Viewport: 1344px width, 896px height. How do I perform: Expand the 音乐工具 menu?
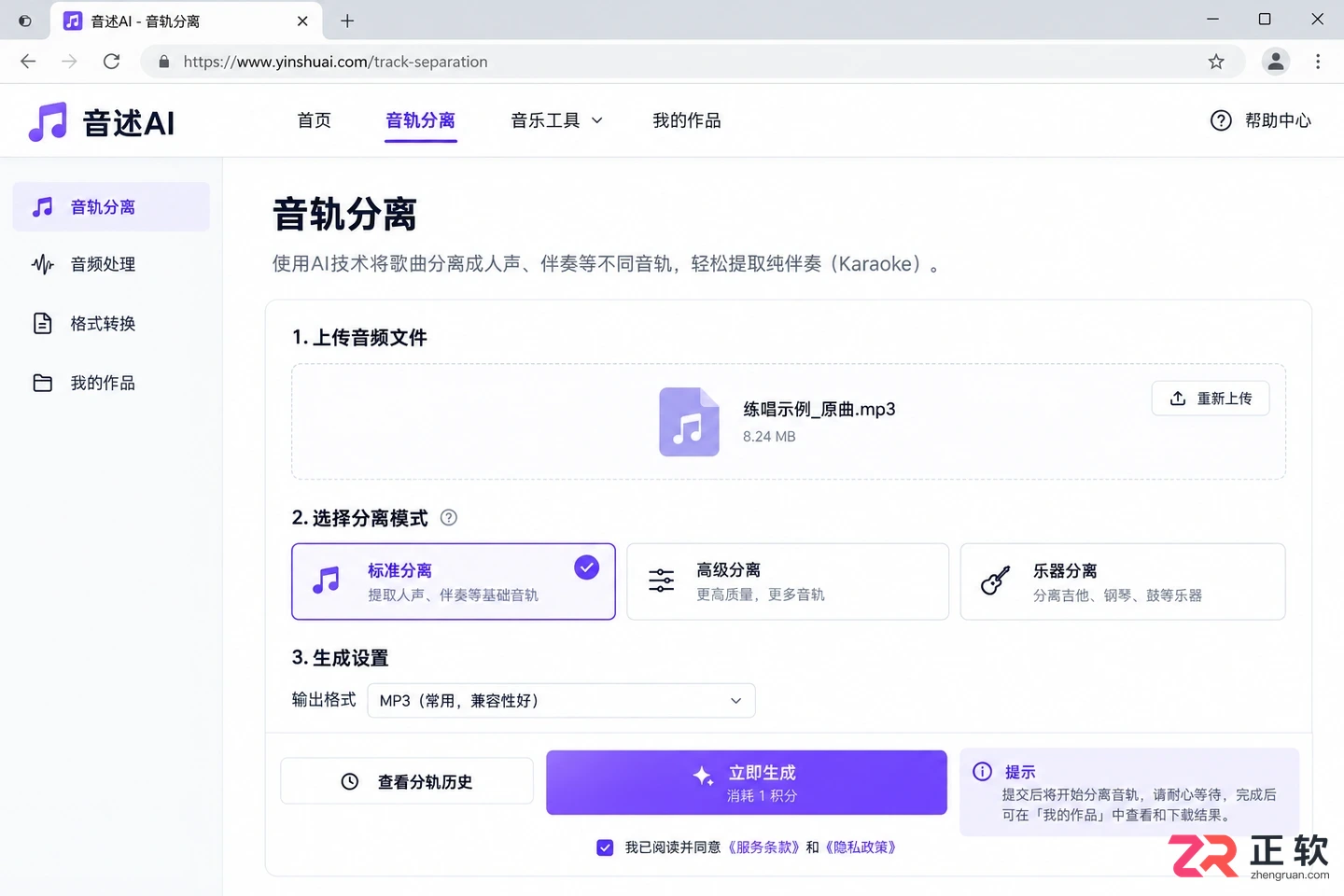[557, 120]
